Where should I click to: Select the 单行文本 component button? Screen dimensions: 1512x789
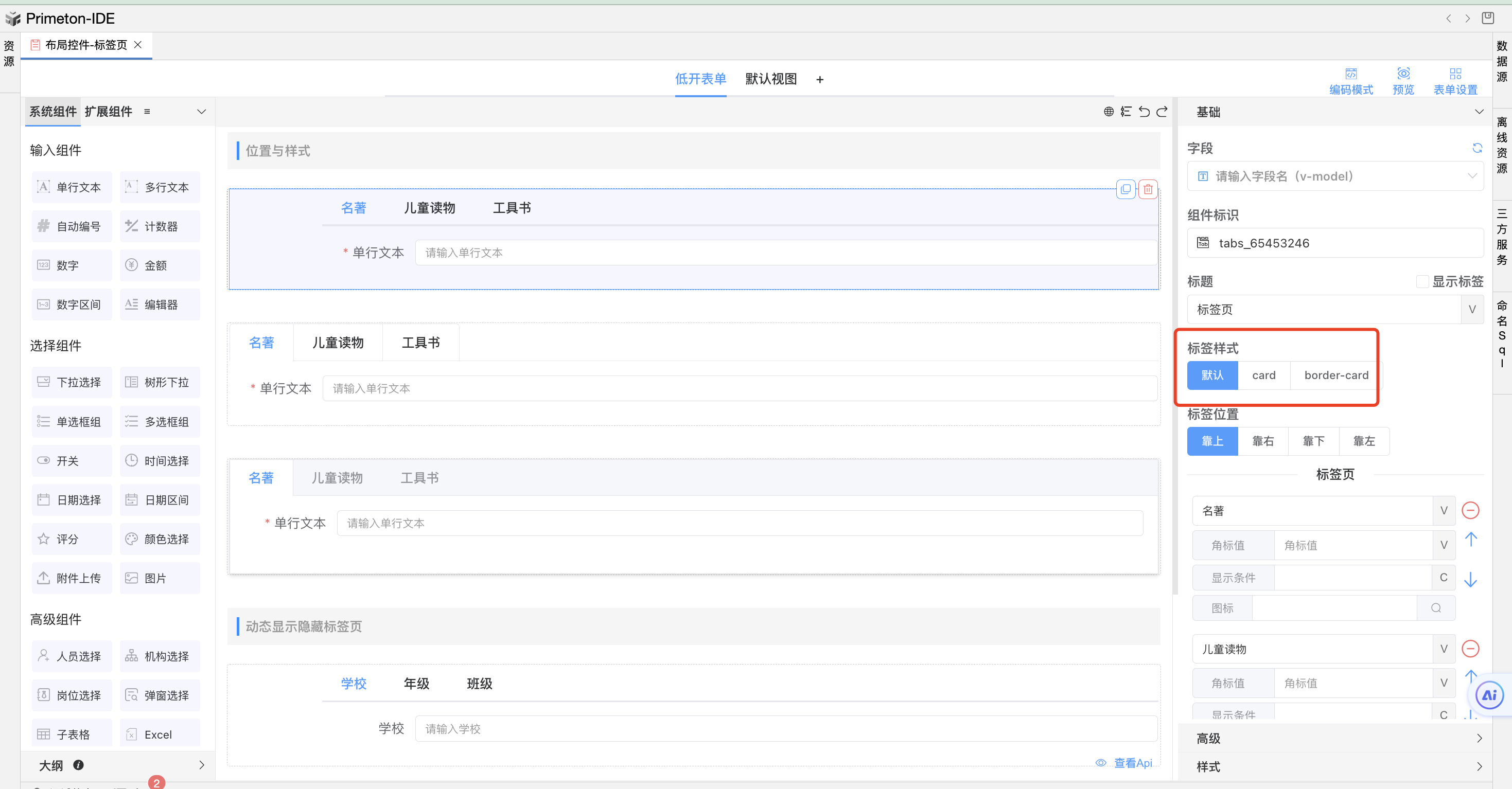click(71, 187)
